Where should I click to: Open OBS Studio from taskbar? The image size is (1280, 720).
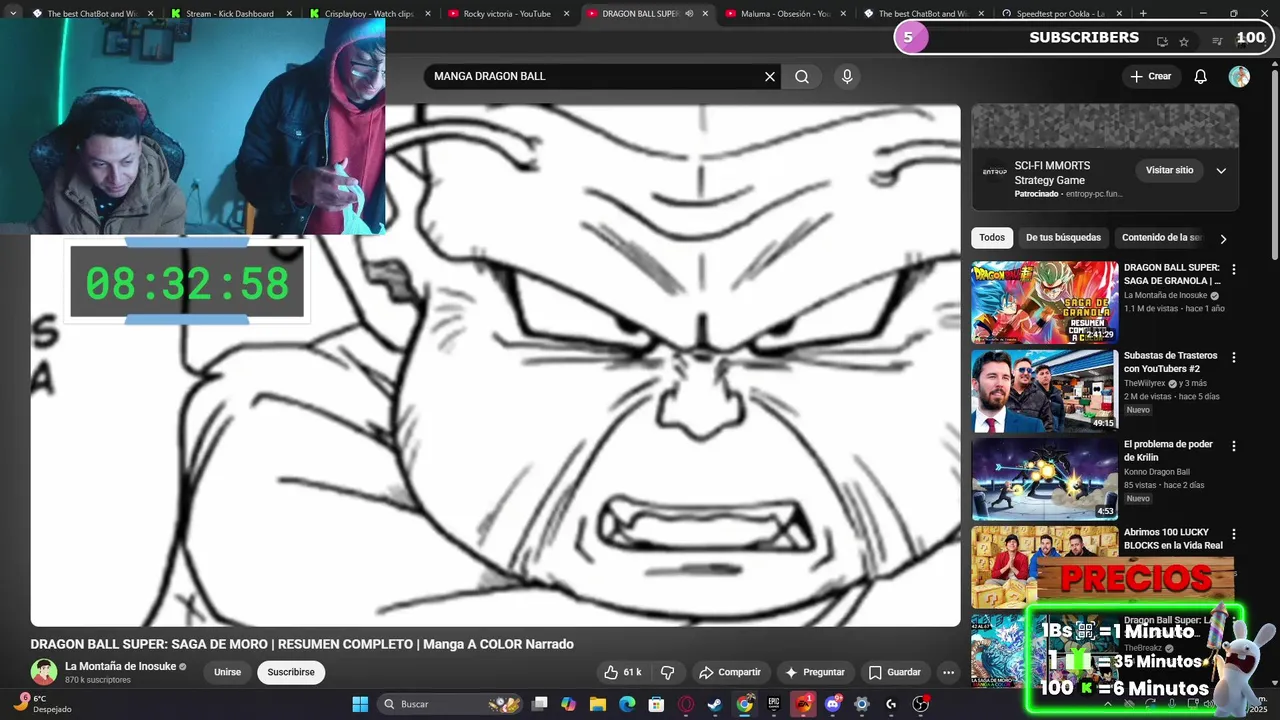pos(921,704)
